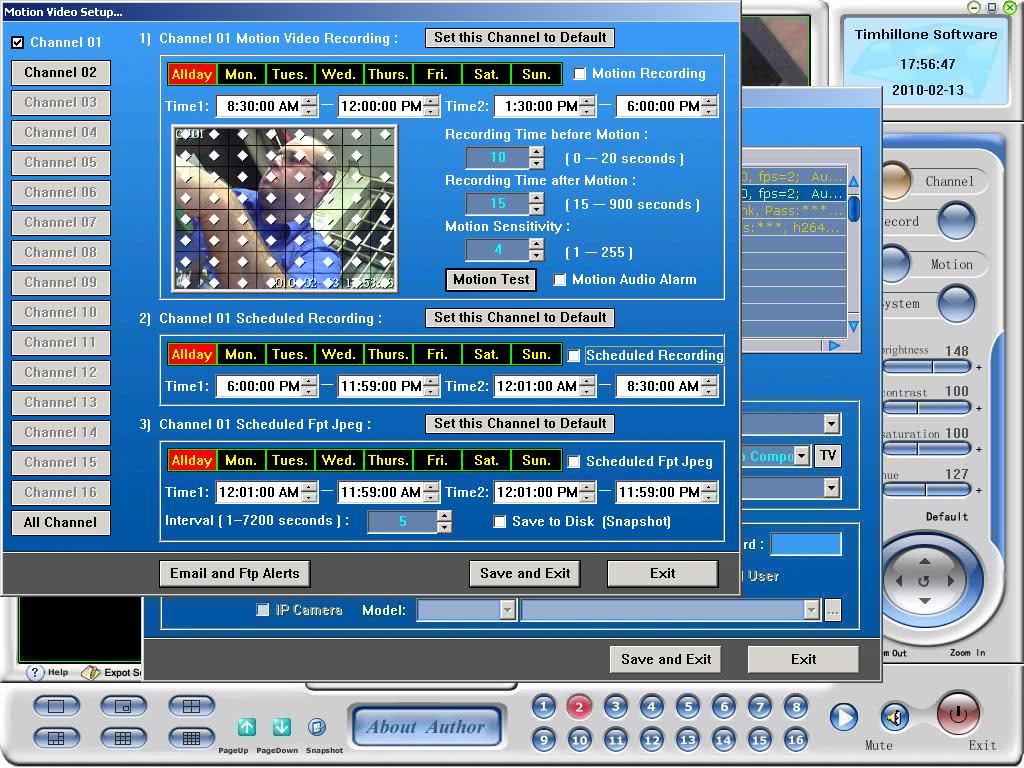
Task: Enable the Motion Recording checkbox
Action: click(580, 74)
